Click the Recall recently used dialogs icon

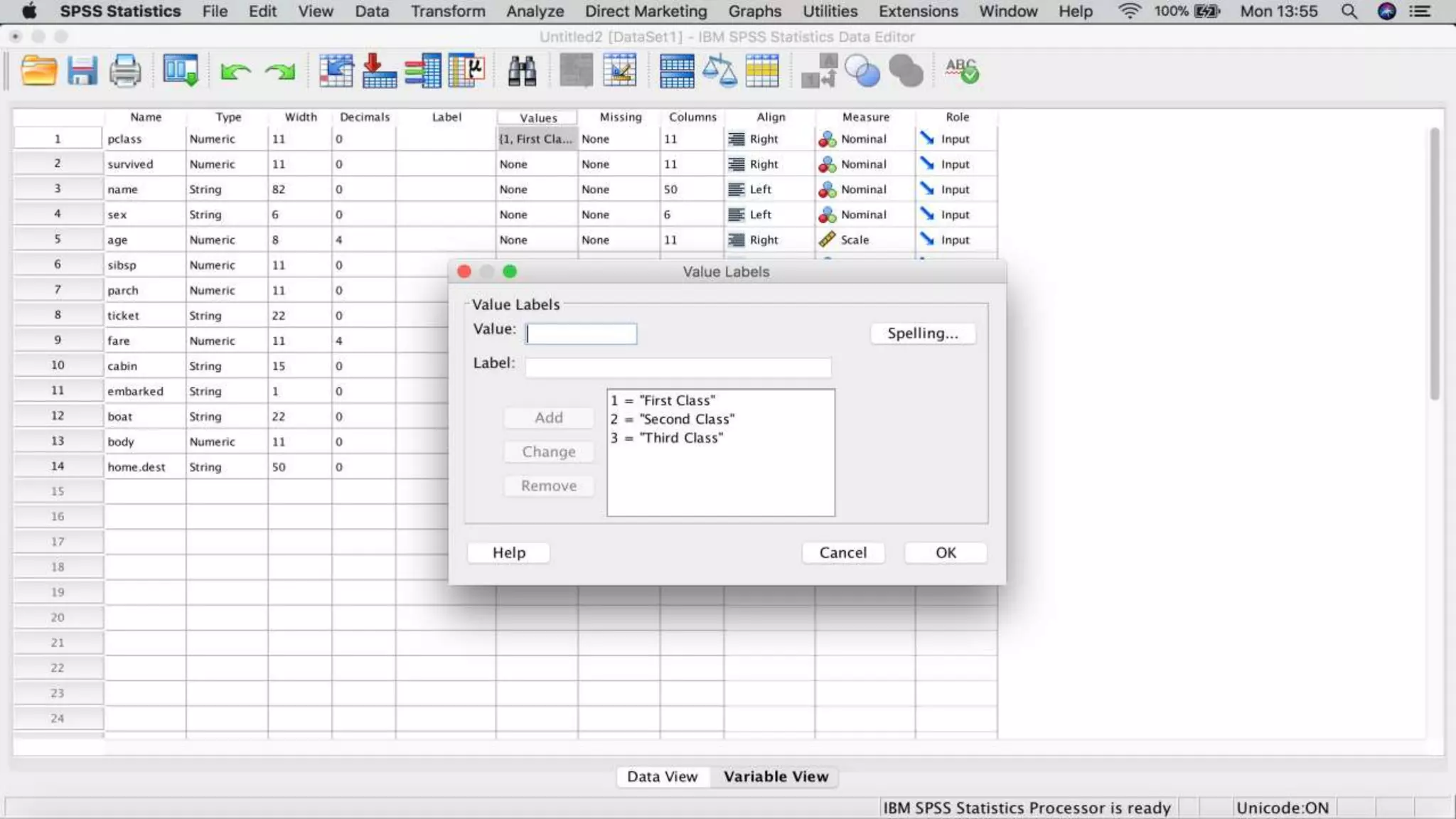pyautogui.click(x=181, y=70)
